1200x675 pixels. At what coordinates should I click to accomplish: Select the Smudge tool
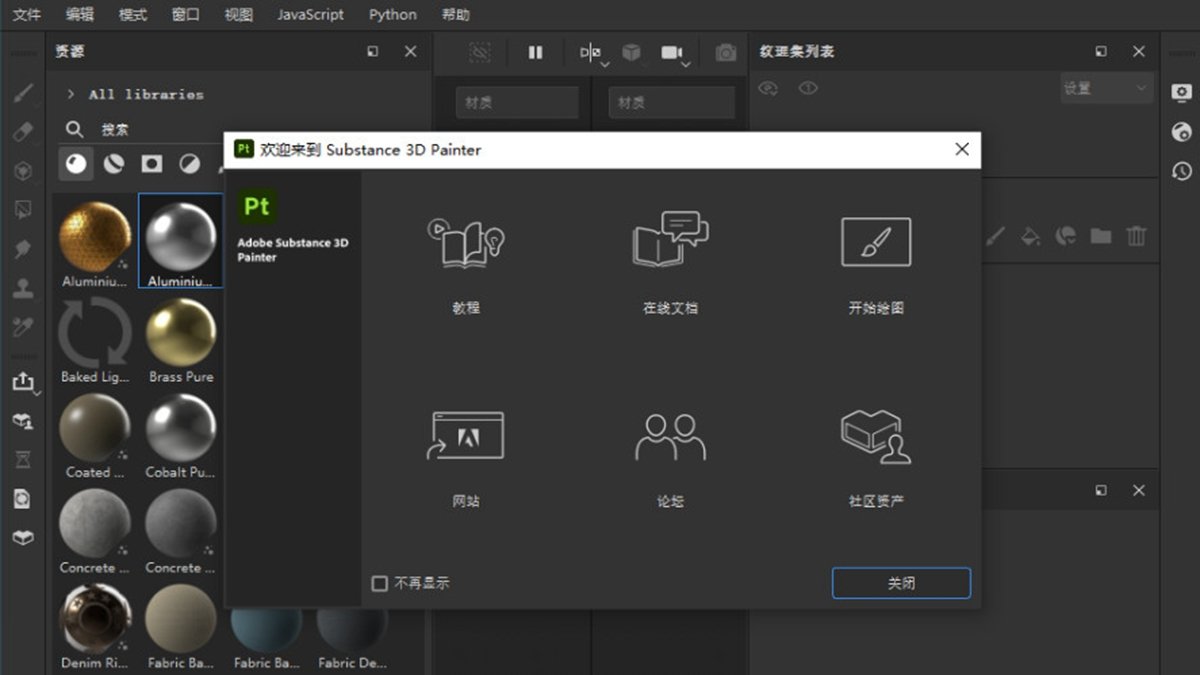coord(23,249)
